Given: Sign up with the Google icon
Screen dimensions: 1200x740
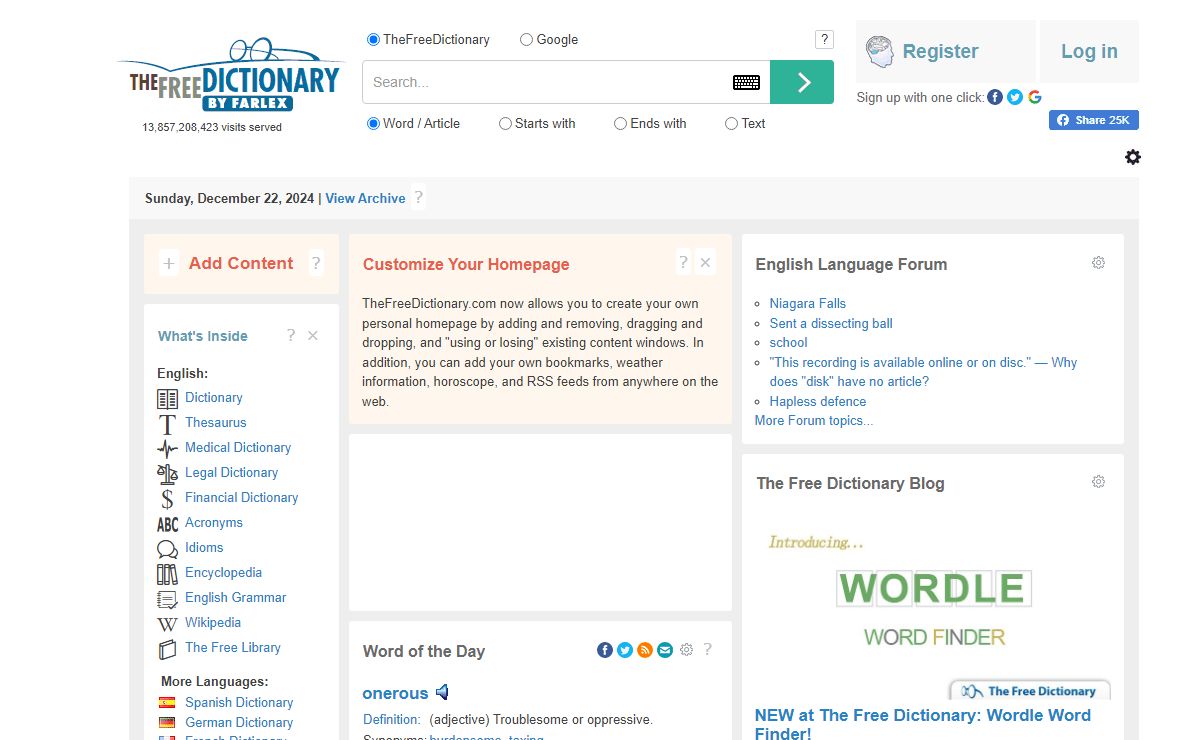Looking at the screenshot, I should [1034, 97].
